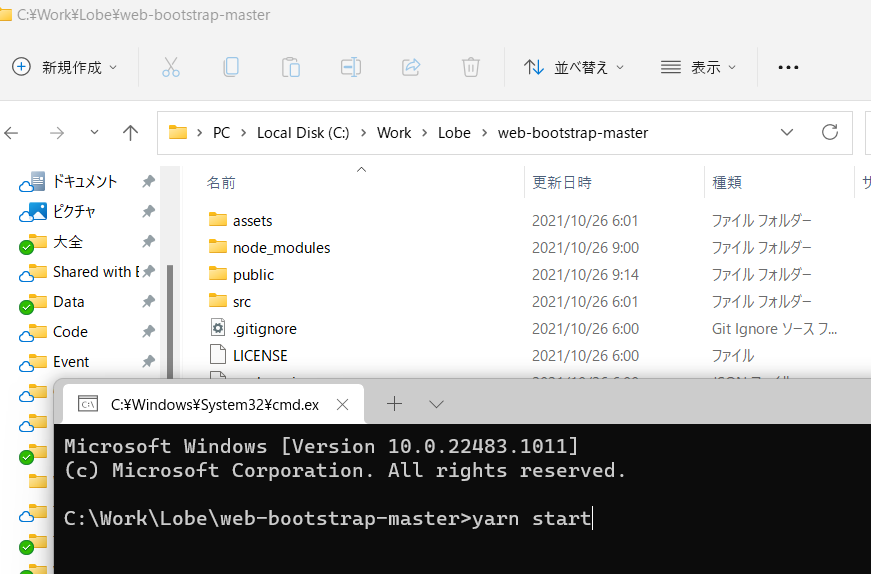Click date 2021/10/26 9:00 for node_modules
The width and height of the screenshot is (871, 574).
point(585,248)
